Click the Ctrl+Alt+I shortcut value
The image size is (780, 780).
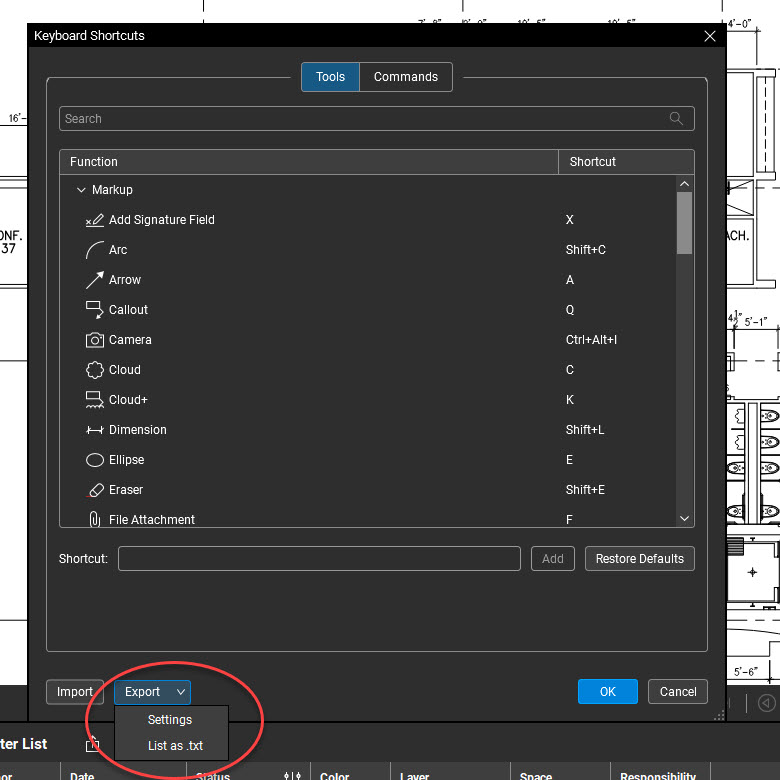[591, 340]
